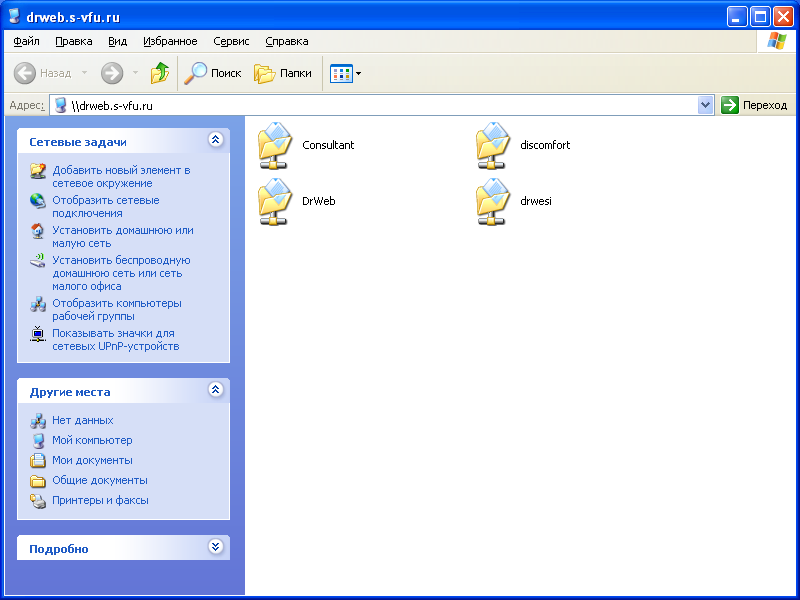Viewport: 800px width, 600px height.
Task: Click the Общие документы folder icon
Action: point(38,481)
